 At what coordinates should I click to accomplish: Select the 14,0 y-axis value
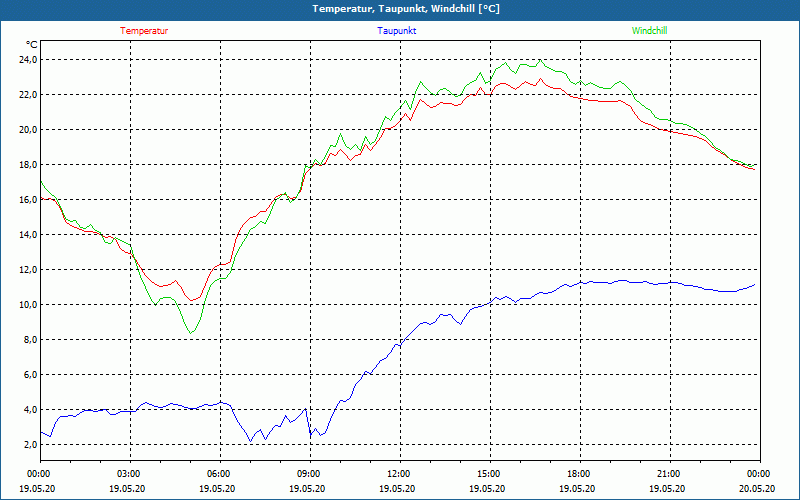(x=28, y=235)
